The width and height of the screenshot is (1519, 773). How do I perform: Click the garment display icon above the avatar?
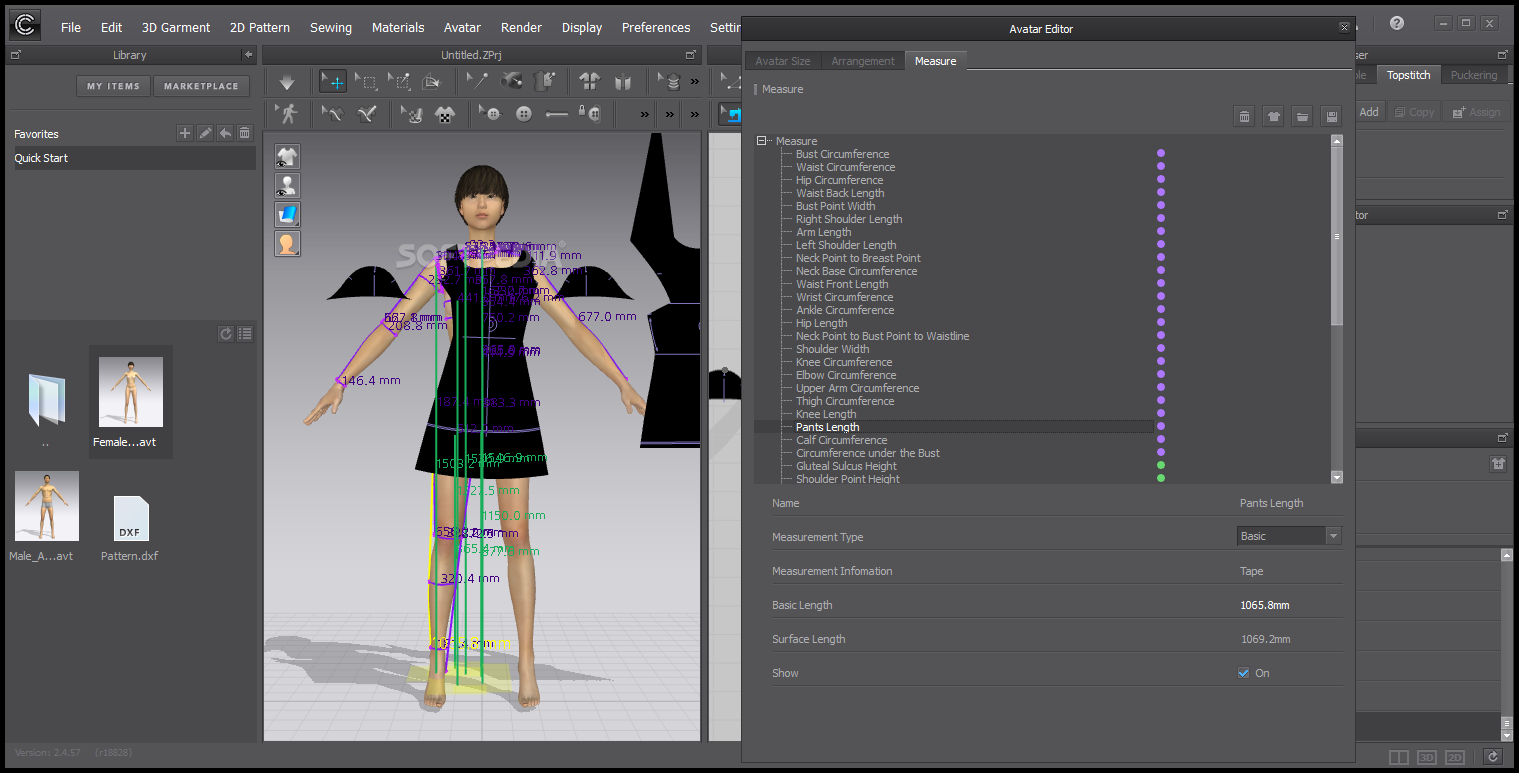coord(288,156)
